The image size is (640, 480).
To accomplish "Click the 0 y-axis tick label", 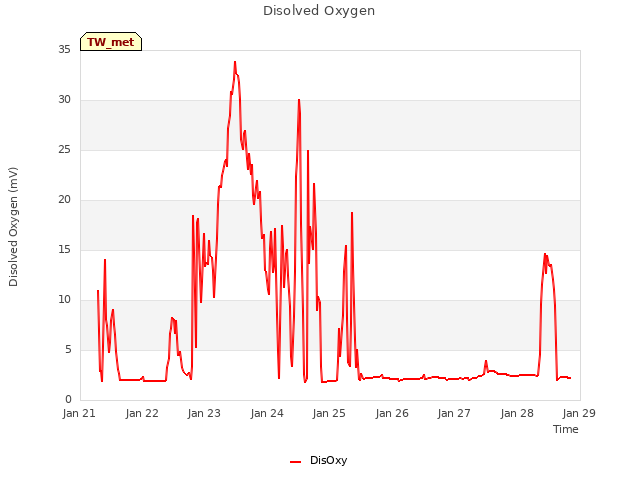I will pos(68,400).
